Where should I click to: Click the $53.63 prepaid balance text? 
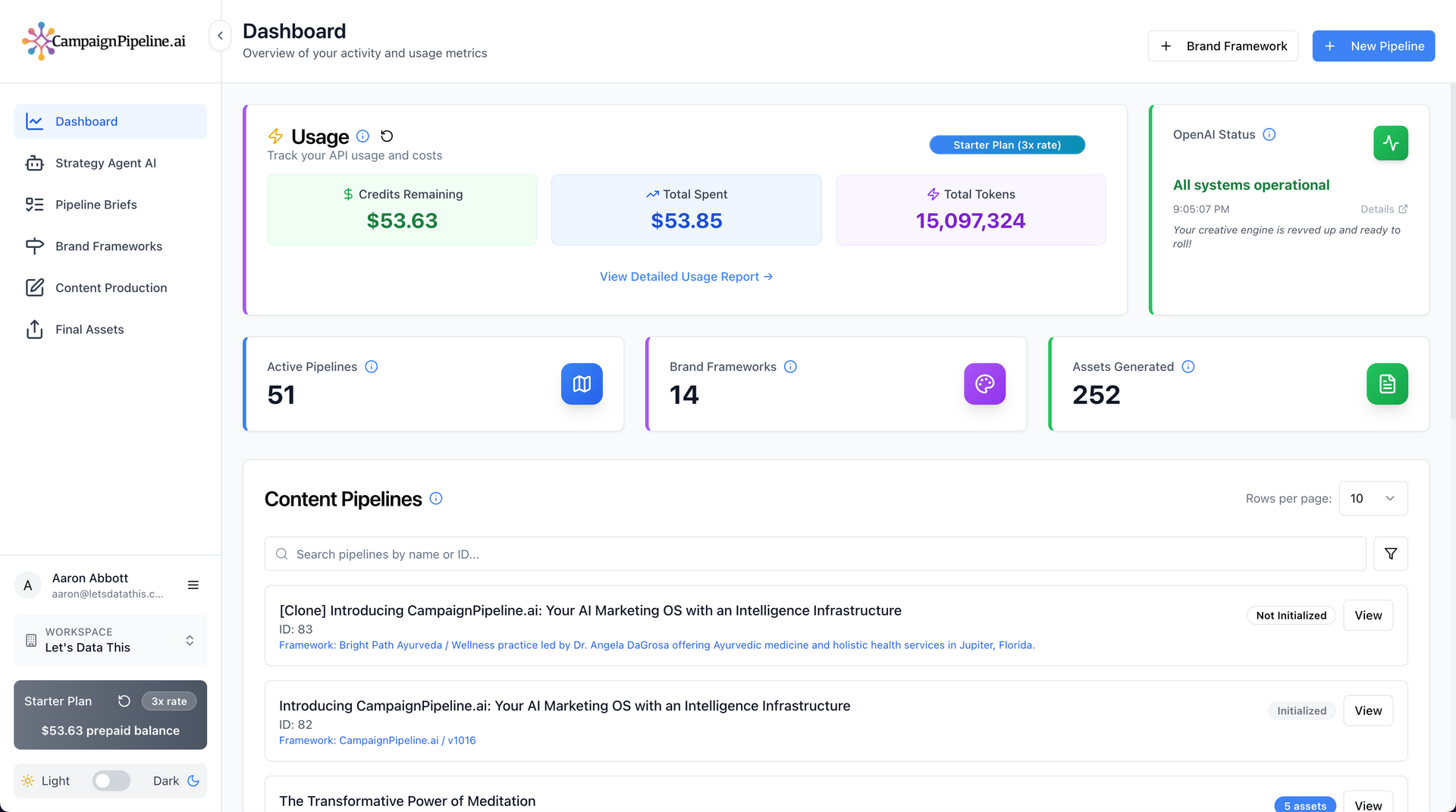coord(110,731)
